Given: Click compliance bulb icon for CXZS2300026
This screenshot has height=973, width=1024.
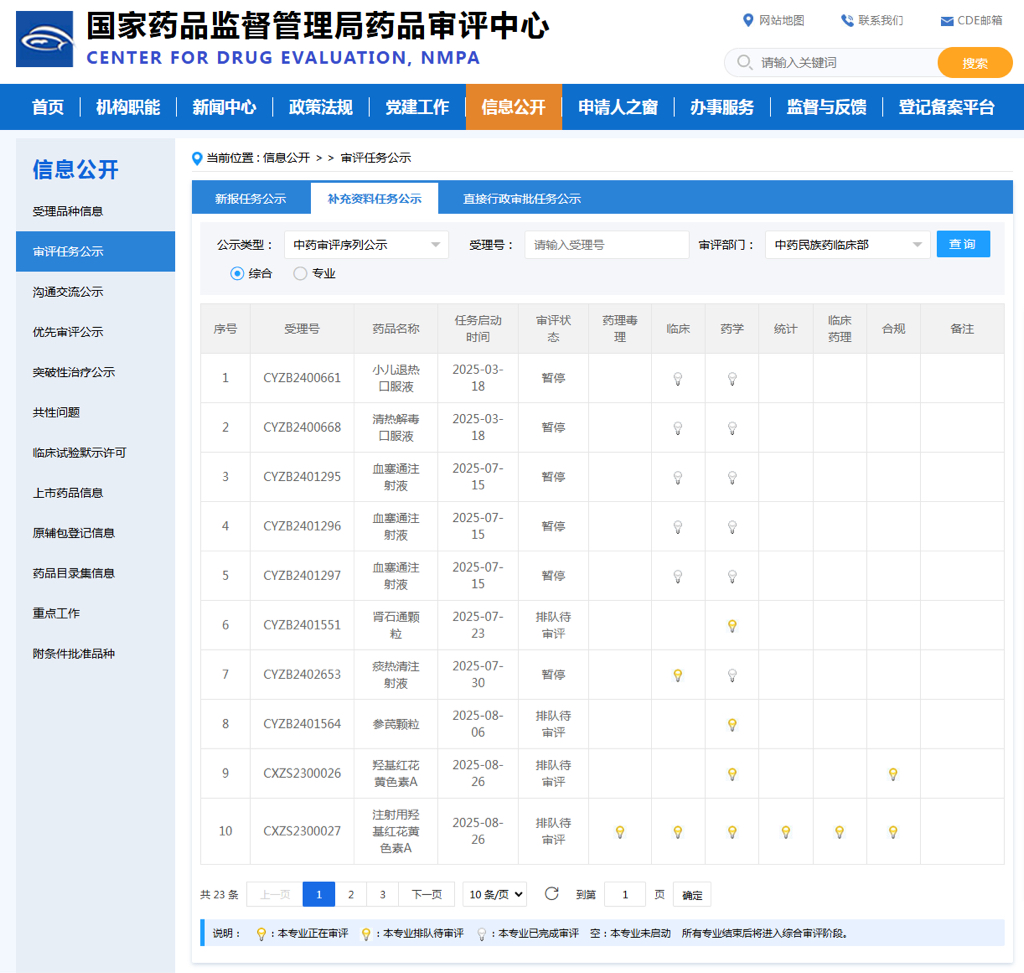Looking at the screenshot, I should (x=893, y=774).
